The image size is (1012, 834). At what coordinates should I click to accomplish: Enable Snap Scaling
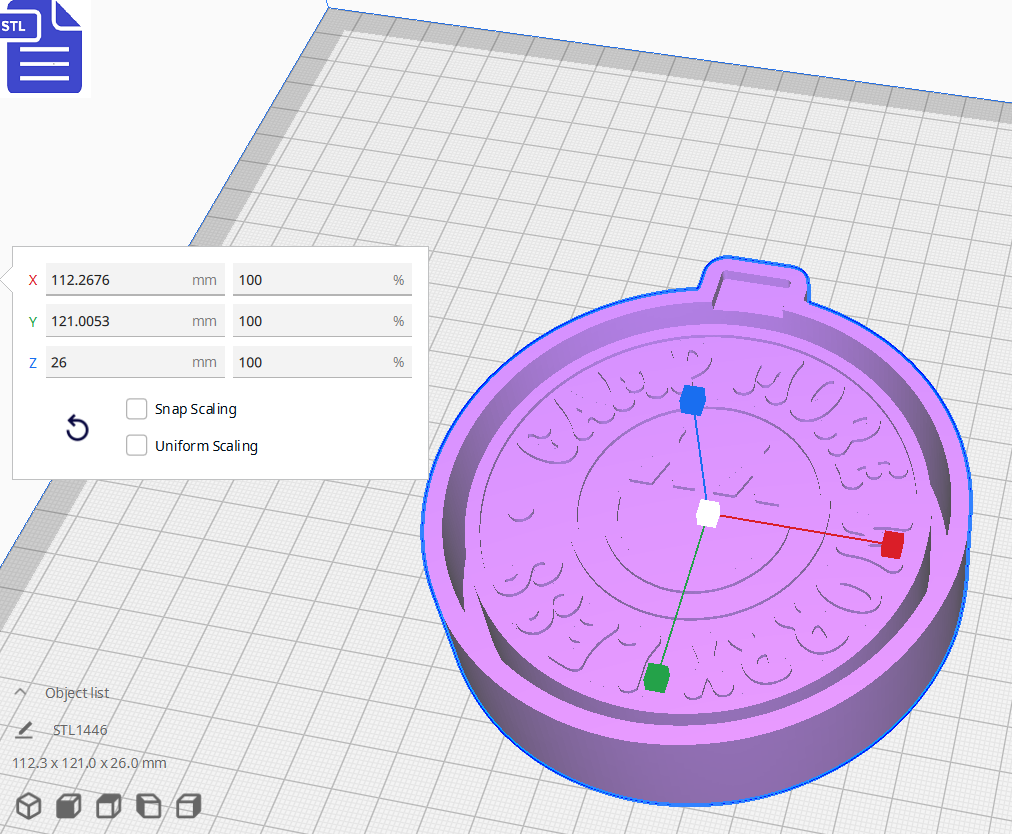click(x=136, y=408)
